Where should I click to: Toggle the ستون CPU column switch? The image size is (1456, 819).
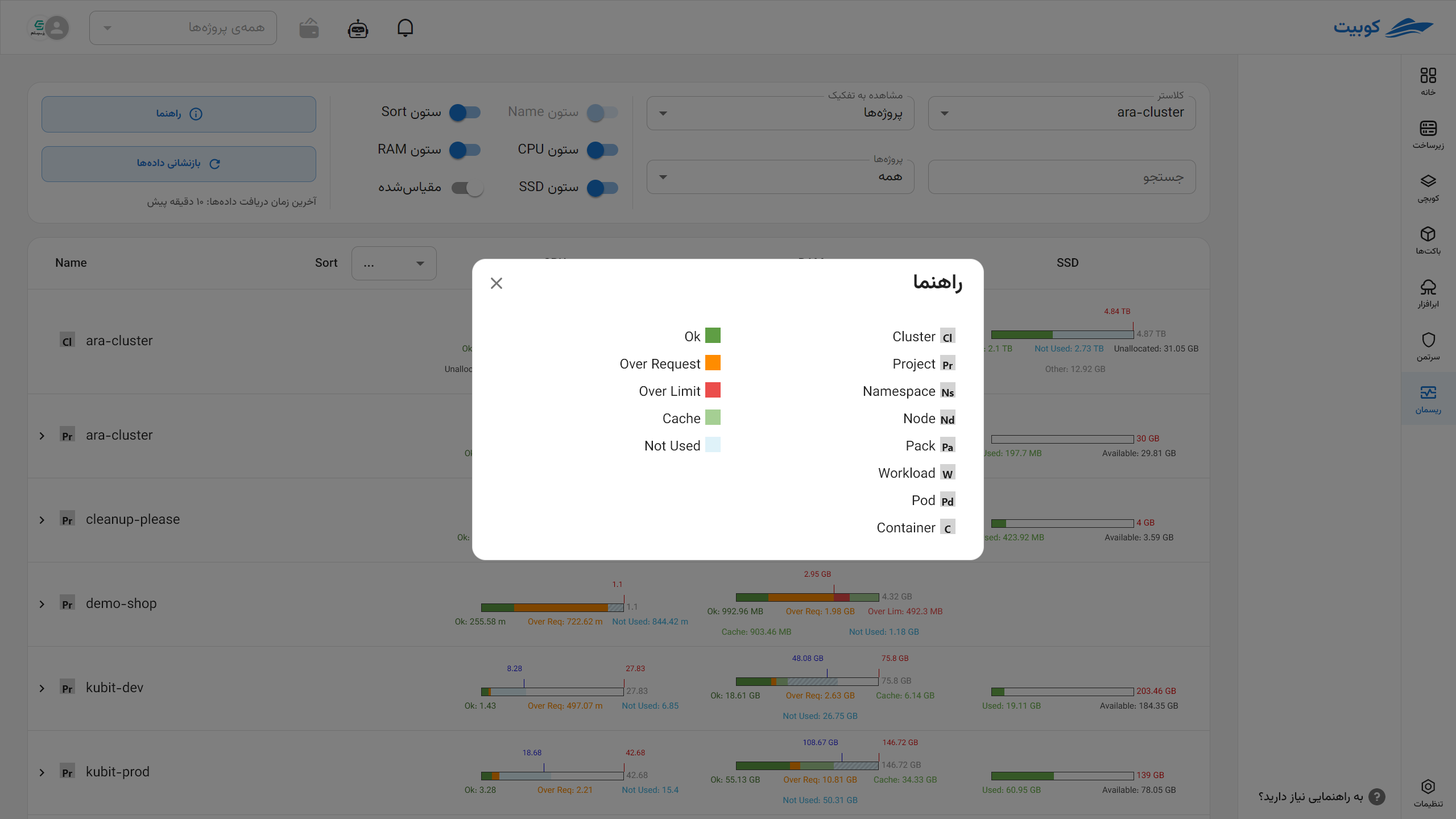tap(602, 150)
